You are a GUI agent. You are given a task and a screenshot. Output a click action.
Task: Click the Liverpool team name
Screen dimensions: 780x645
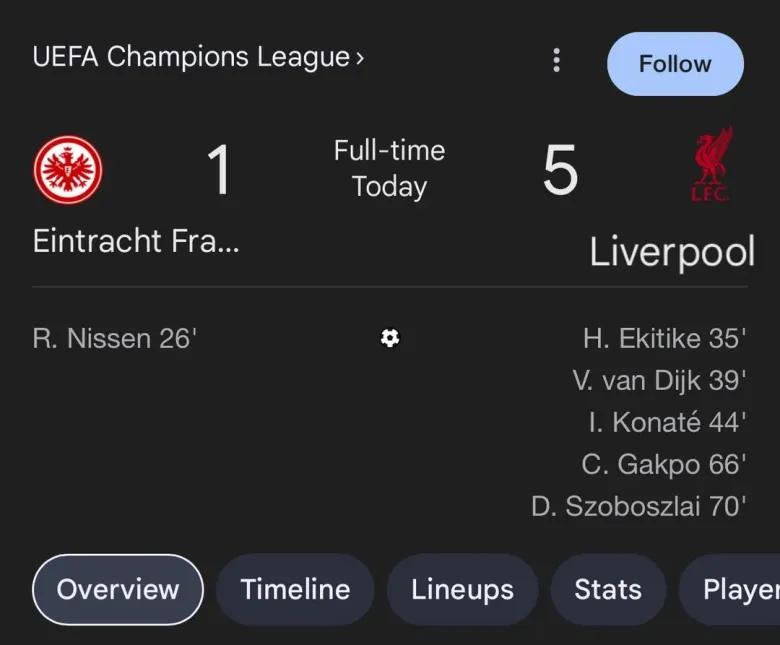click(x=671, y=251)
